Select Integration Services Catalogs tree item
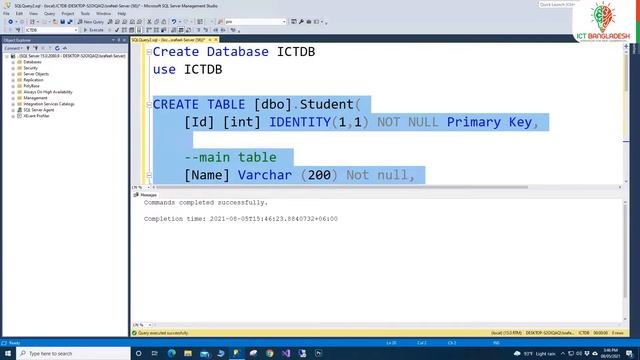Viewport: 640px width, 360px height. coord(49,104)
